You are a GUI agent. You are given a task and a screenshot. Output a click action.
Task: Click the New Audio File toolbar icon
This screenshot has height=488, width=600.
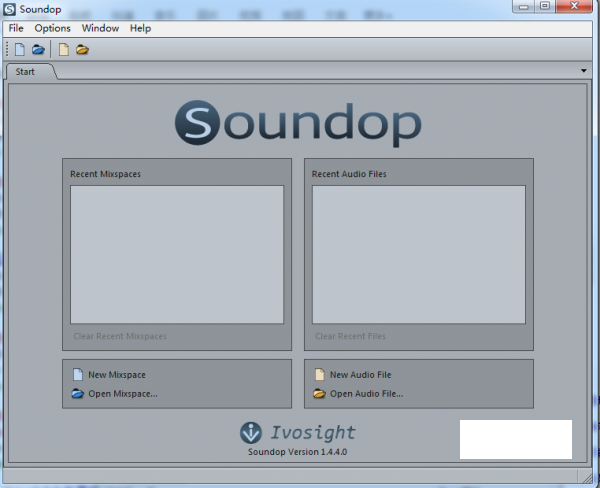pos(64,49)
